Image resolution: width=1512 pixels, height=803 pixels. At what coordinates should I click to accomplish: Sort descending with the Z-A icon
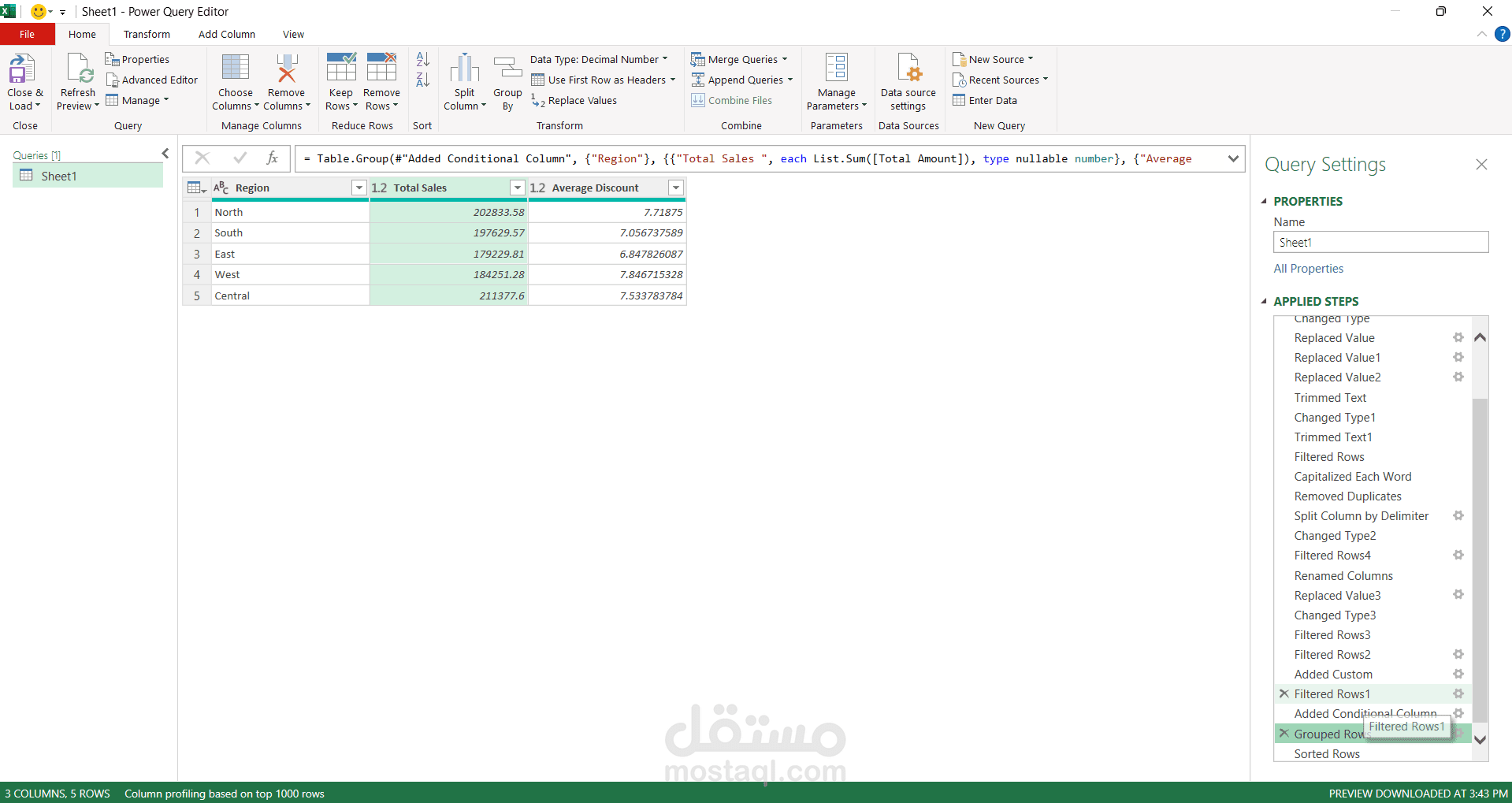423,80
